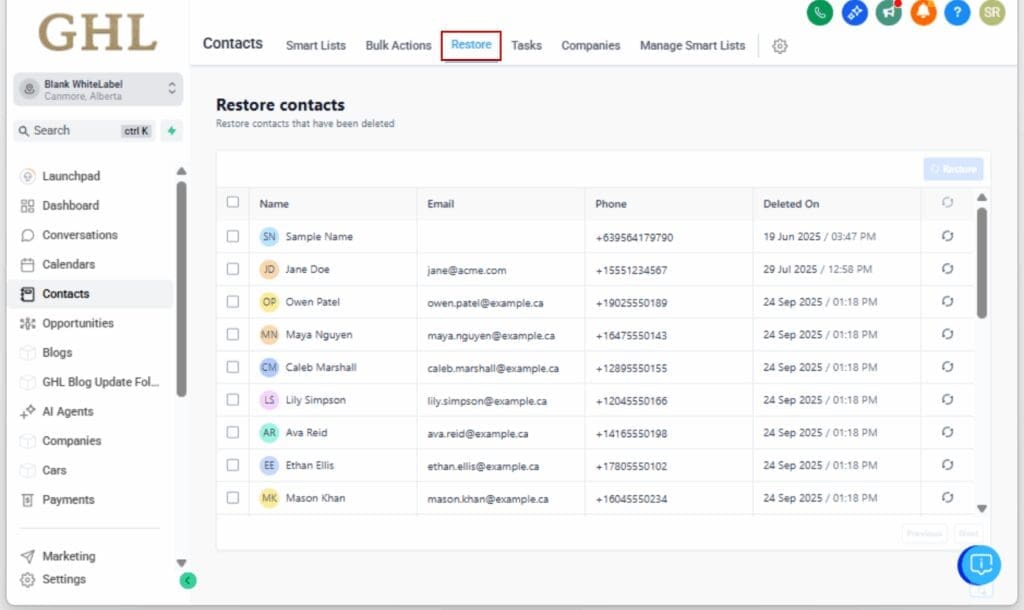Image resolution: width=1024 pixels, height=610 pixels.
Task: Open the orange notifications bell
Action: pos(923,13)
